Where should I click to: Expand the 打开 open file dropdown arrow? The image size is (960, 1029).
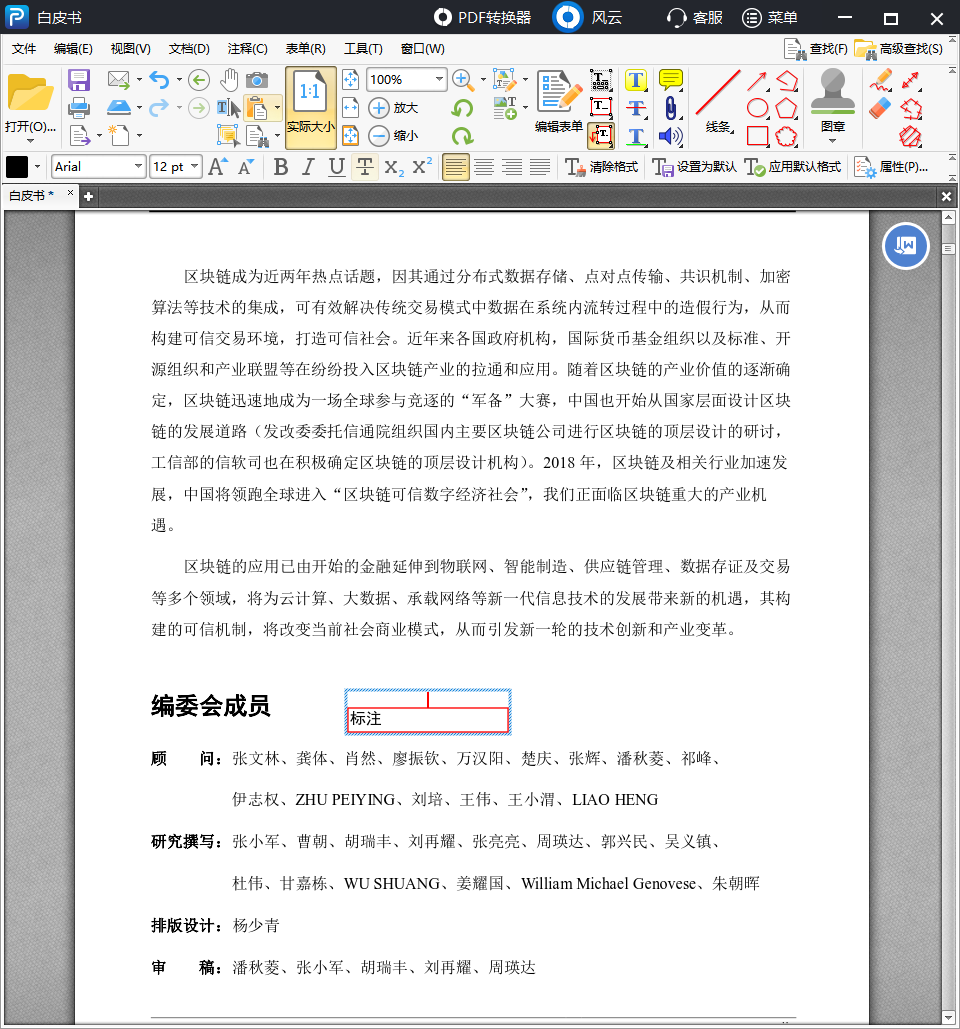point(30,141)
